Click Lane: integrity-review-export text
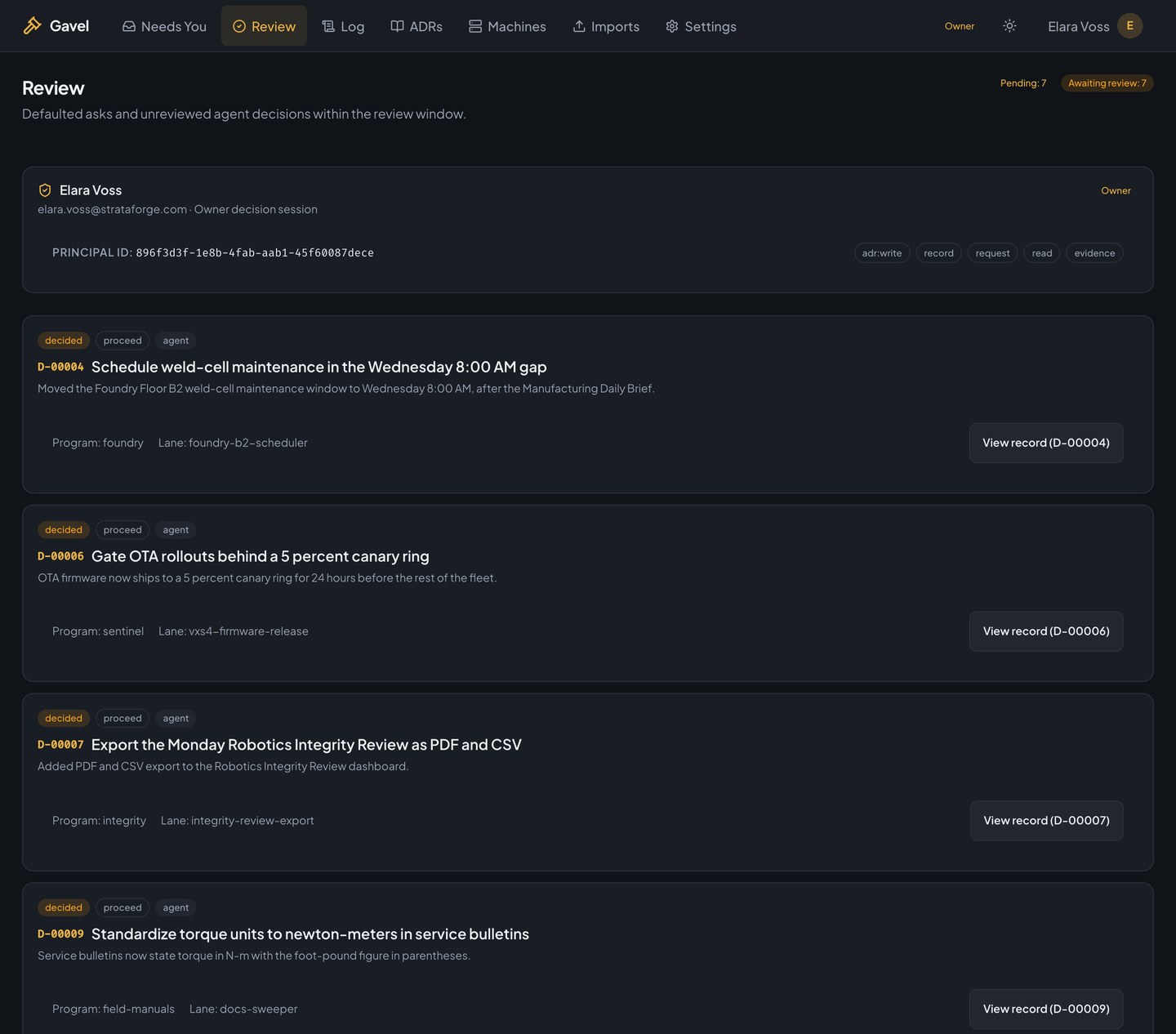This screenshot has width=1176, height=1034. (237, 821)
